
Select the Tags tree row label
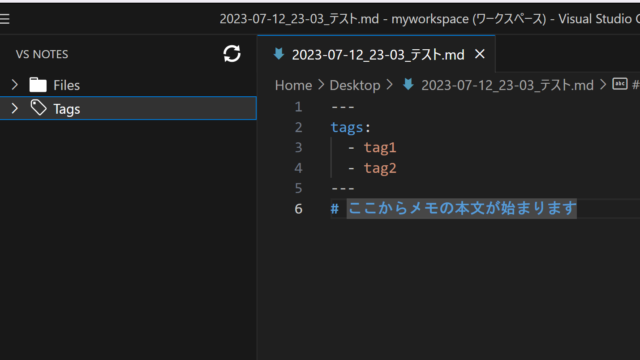click(67, 109)
